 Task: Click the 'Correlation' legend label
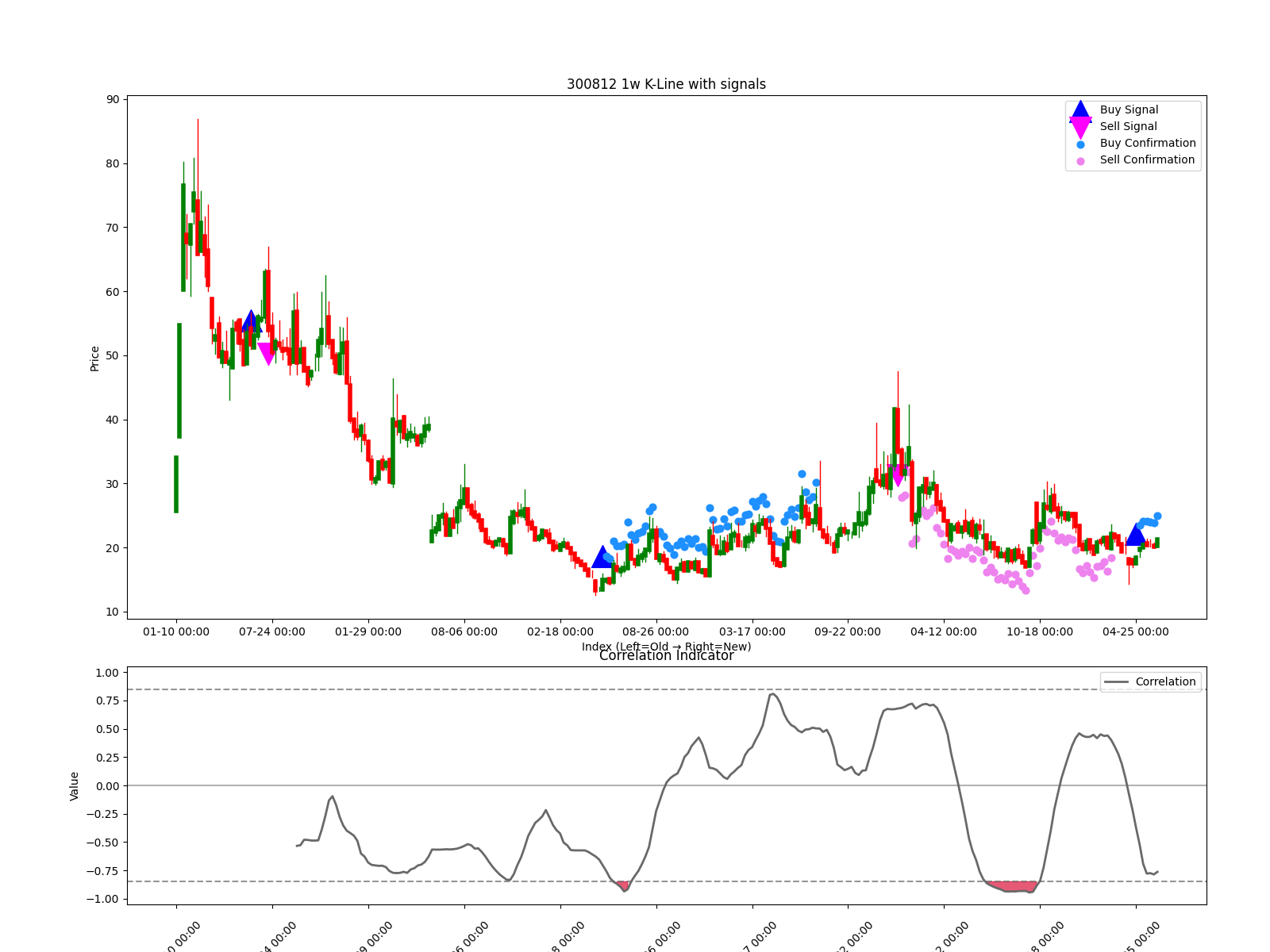(x=1165, y=682)
